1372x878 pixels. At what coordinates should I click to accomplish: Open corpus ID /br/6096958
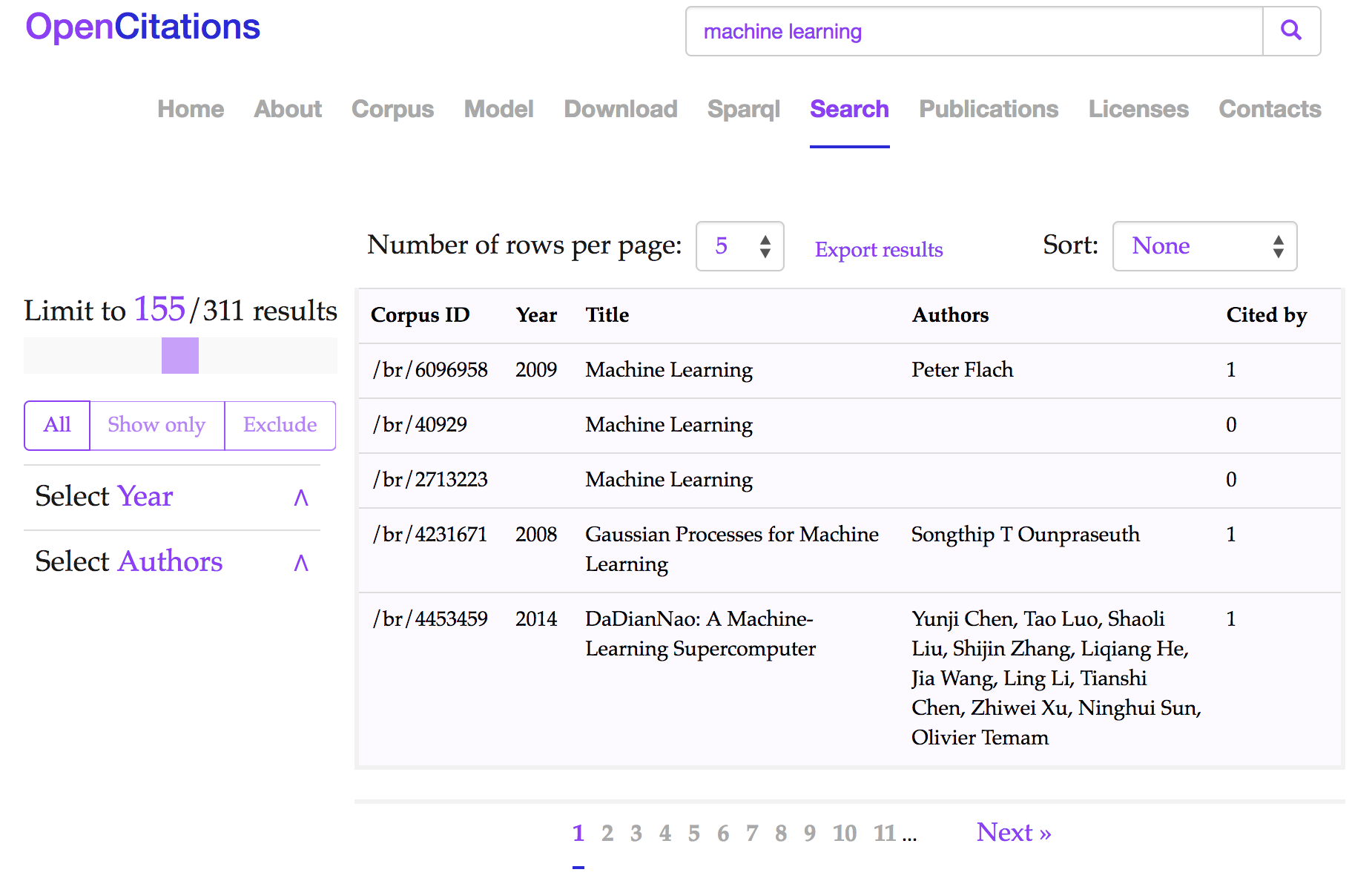(430, 370)
